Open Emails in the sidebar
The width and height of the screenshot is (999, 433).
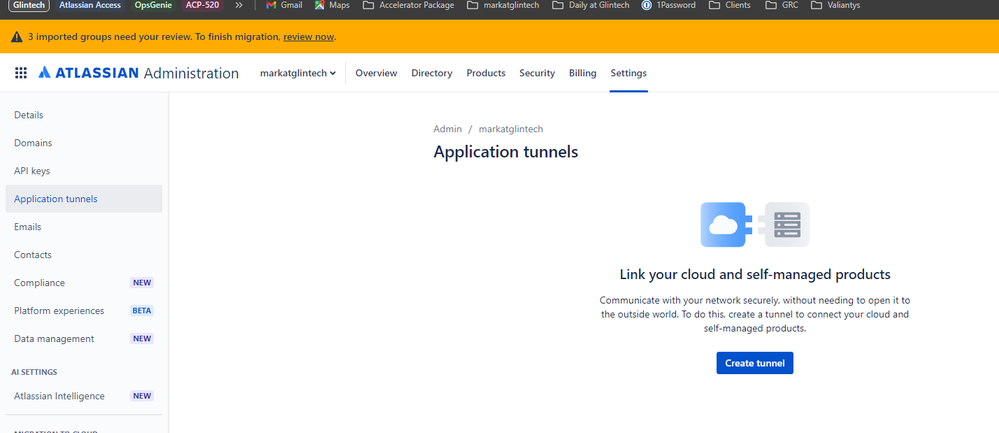pos(83,227)
